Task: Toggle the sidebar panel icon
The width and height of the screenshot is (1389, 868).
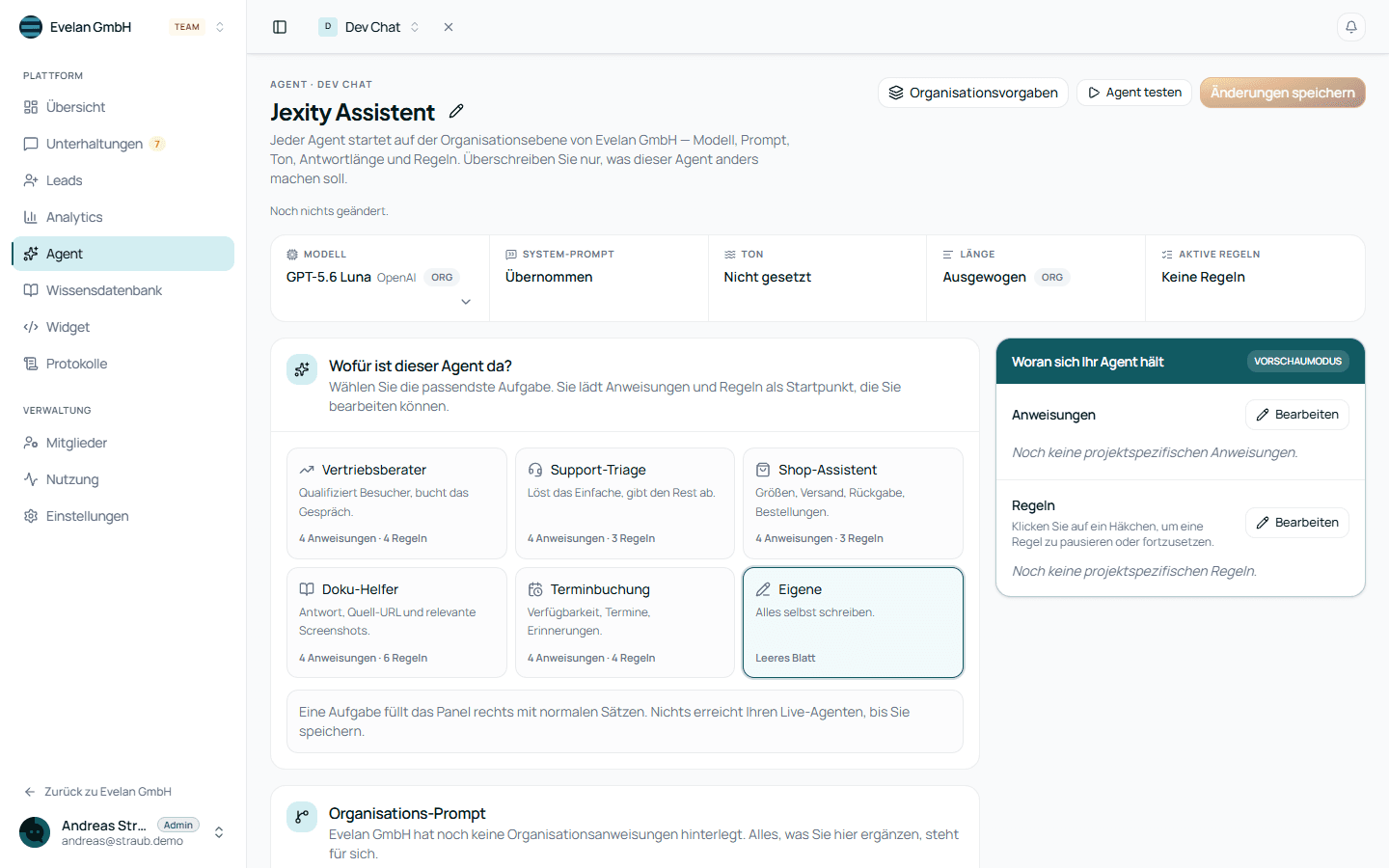Action: 280,27
